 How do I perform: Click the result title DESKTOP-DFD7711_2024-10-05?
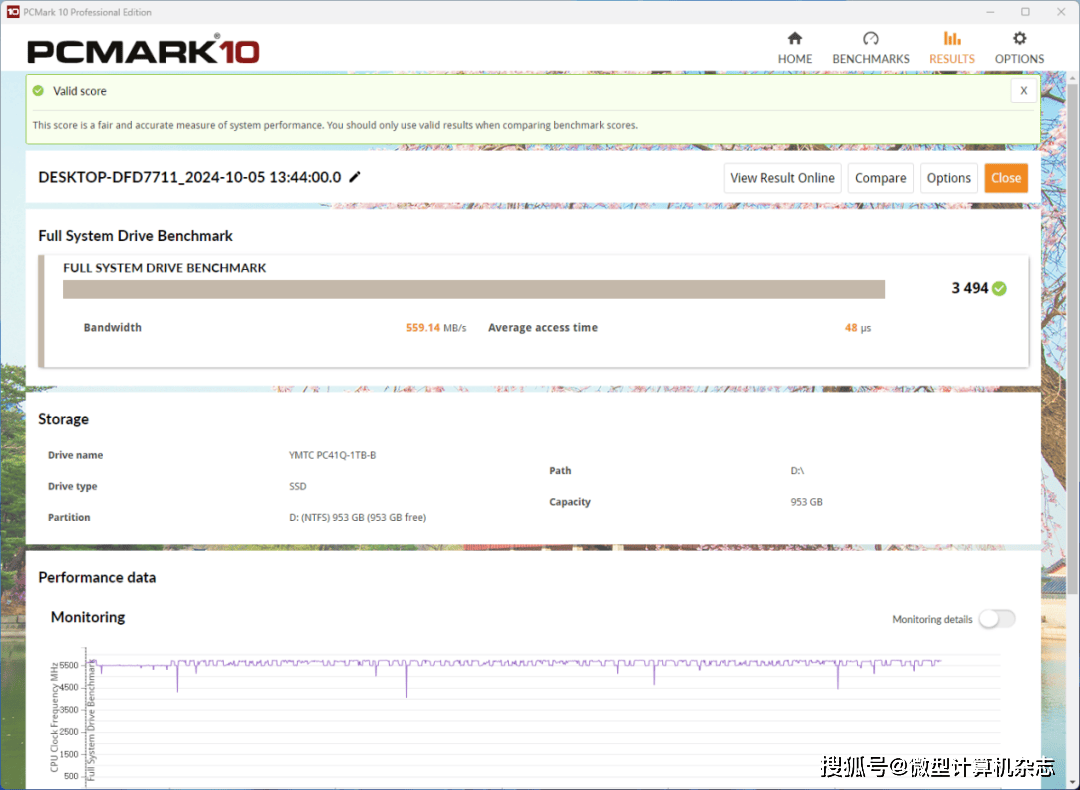(x=189, y=177)
